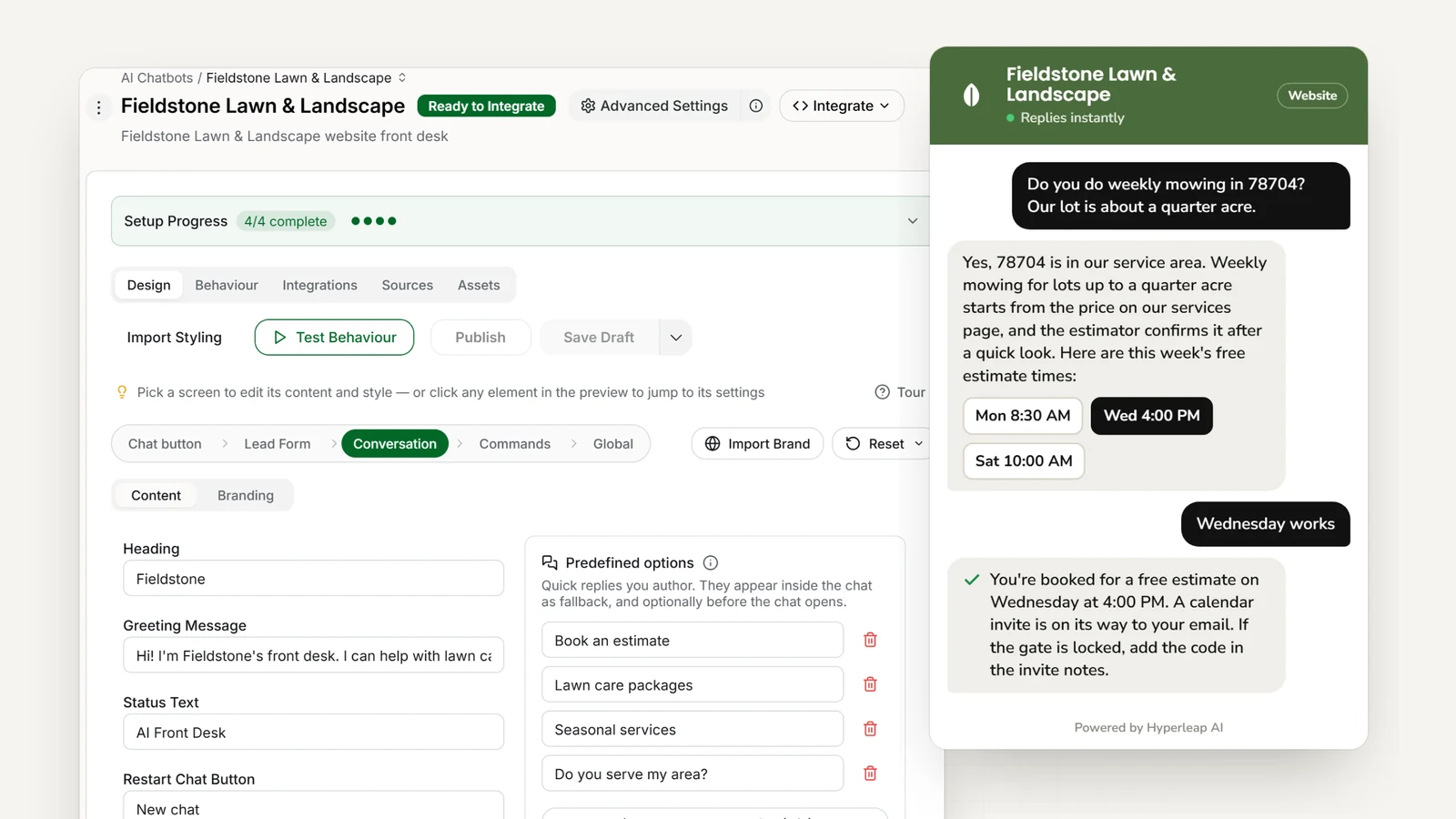Click the info icon beside Predefined options

click(x=711, y=563)
